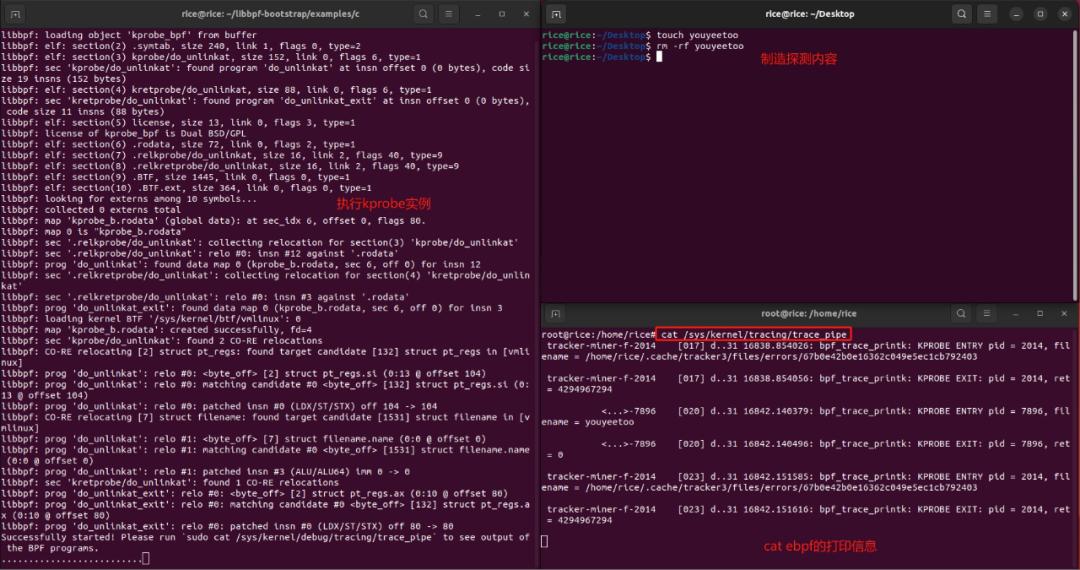Screen dimensions: 1080x570
Task: Open search in the root@rice /home/rice terminal
Action: click(961, 314)
